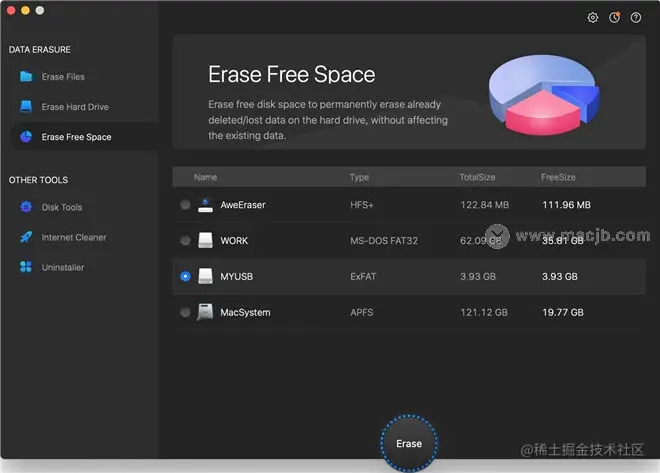Click the FreeSize column header
The height and width of the screenshot is (473, 660).
click(558, 177)
